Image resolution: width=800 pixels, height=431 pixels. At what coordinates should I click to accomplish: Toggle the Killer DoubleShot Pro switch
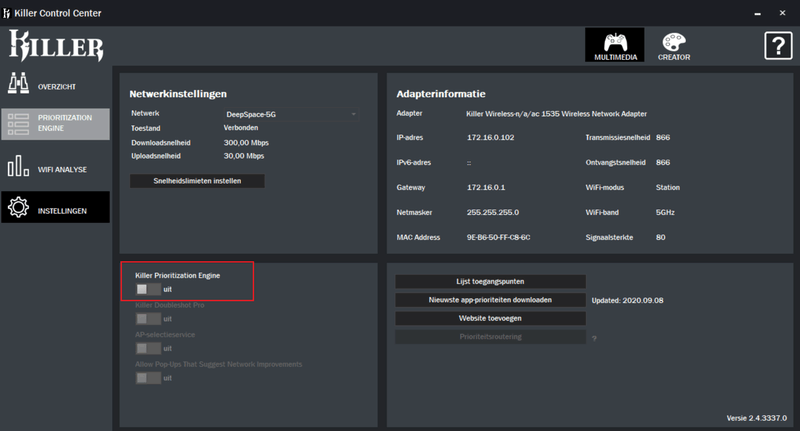coord(148,319)
